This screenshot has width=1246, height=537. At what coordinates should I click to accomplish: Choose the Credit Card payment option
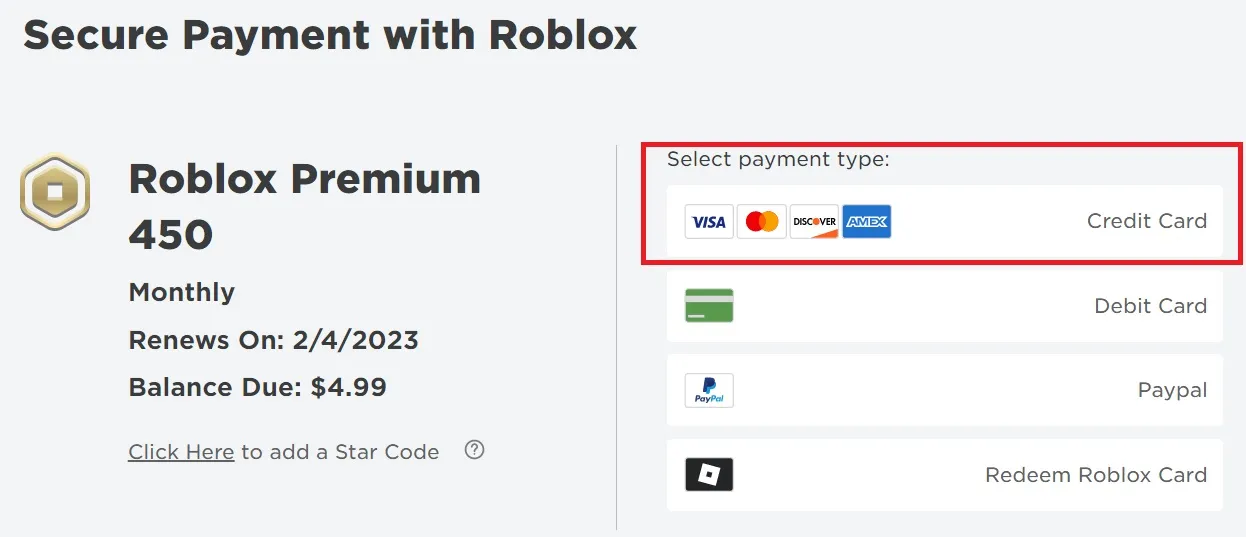[x=945, y=221]
